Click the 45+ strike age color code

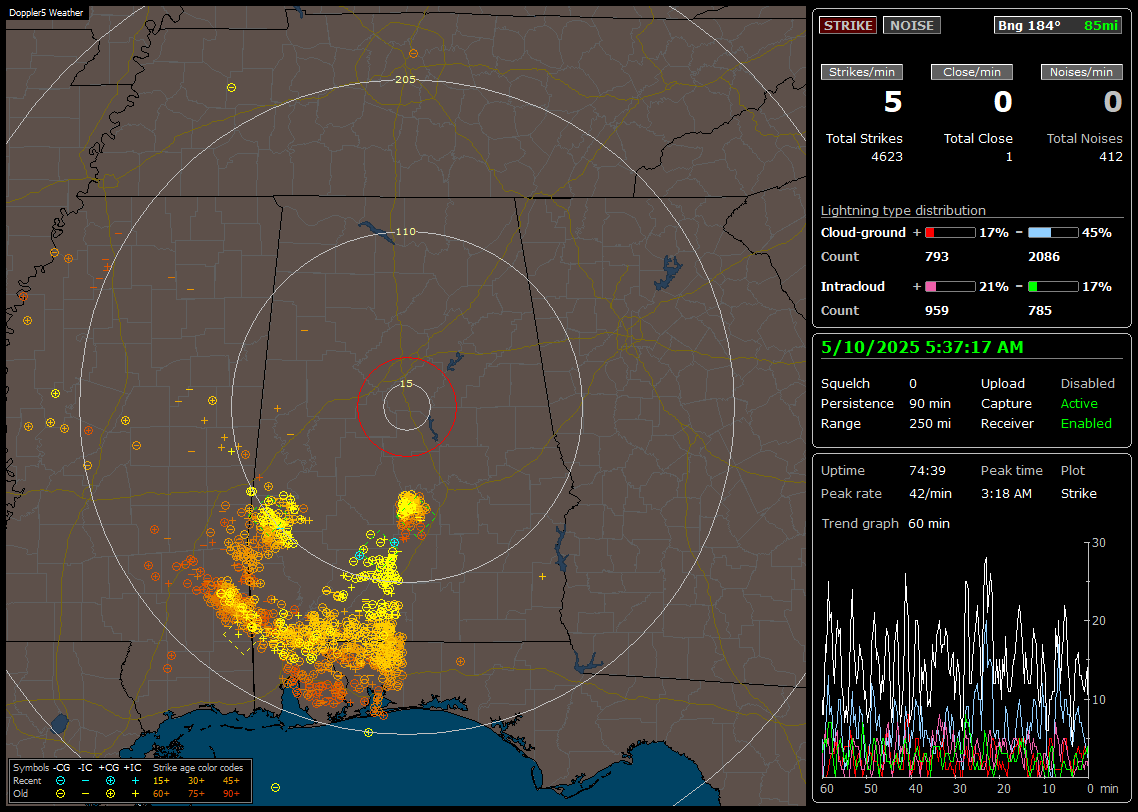[231, 781]
